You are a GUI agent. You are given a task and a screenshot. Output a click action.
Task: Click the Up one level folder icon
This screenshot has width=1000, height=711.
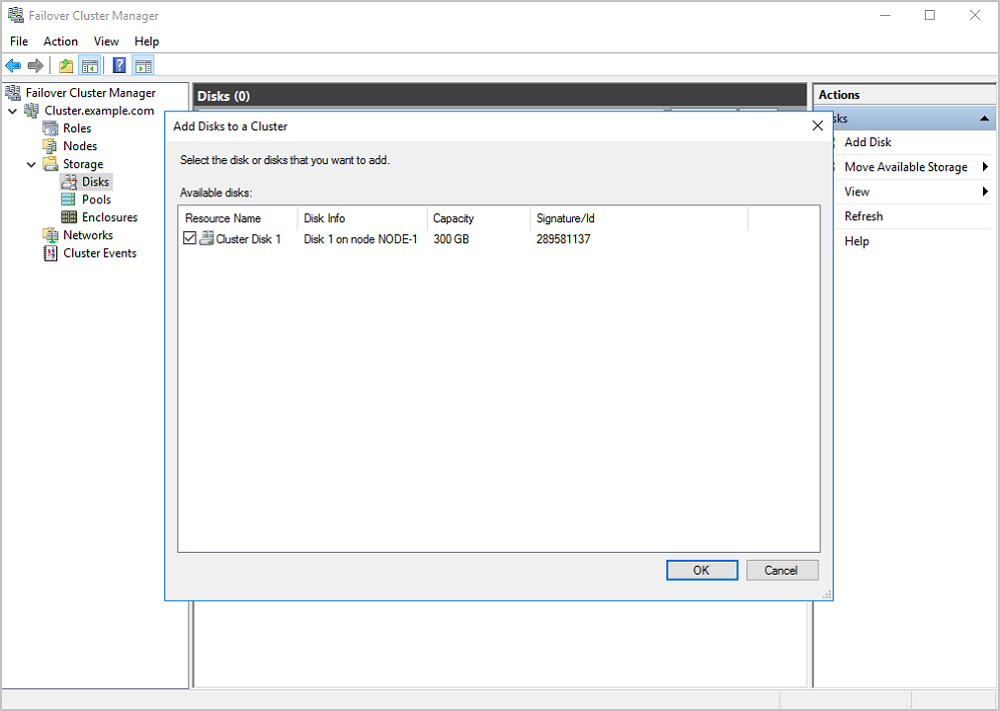[x=66, y=65]
